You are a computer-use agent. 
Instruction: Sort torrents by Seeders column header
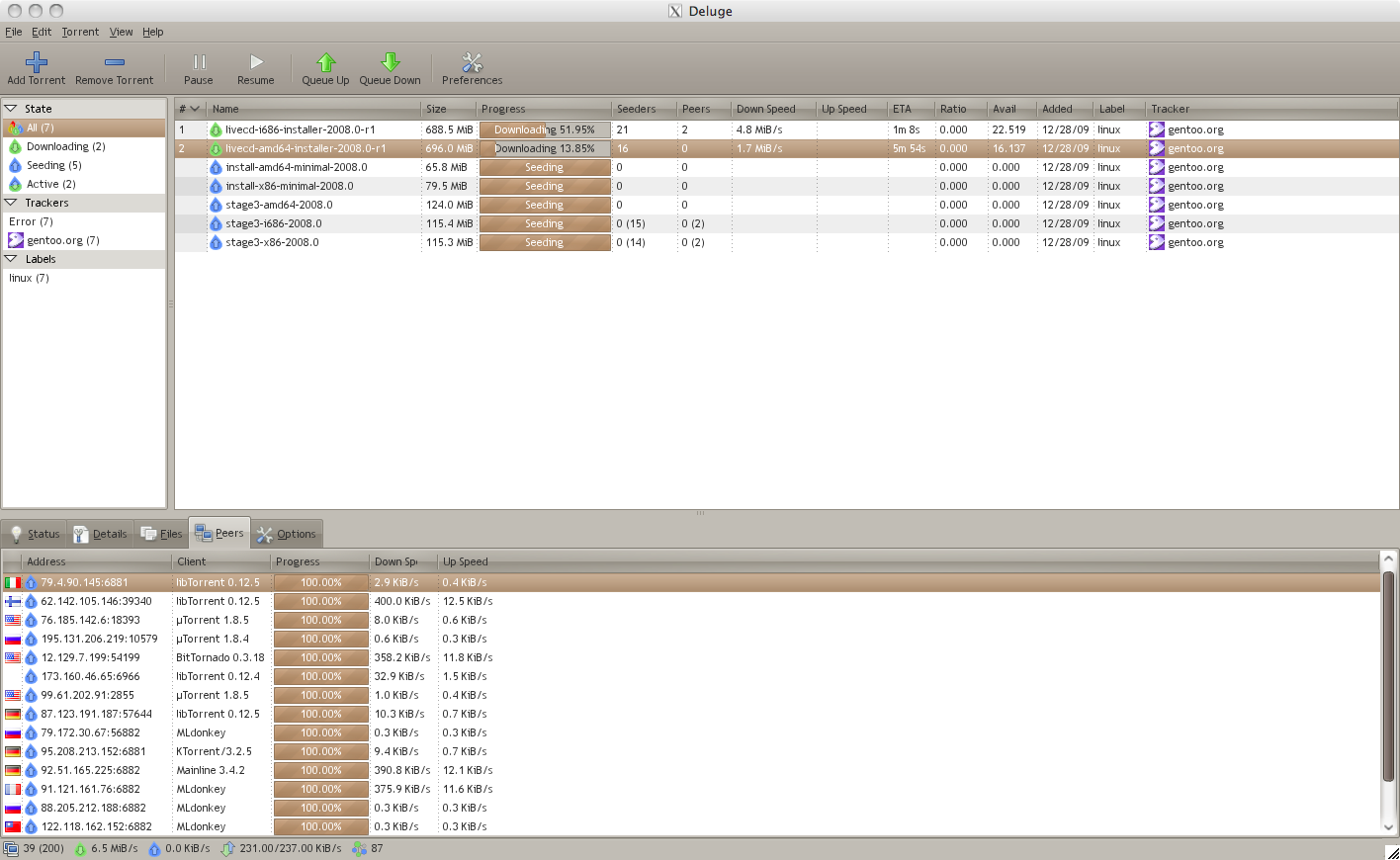coord(644,109)
